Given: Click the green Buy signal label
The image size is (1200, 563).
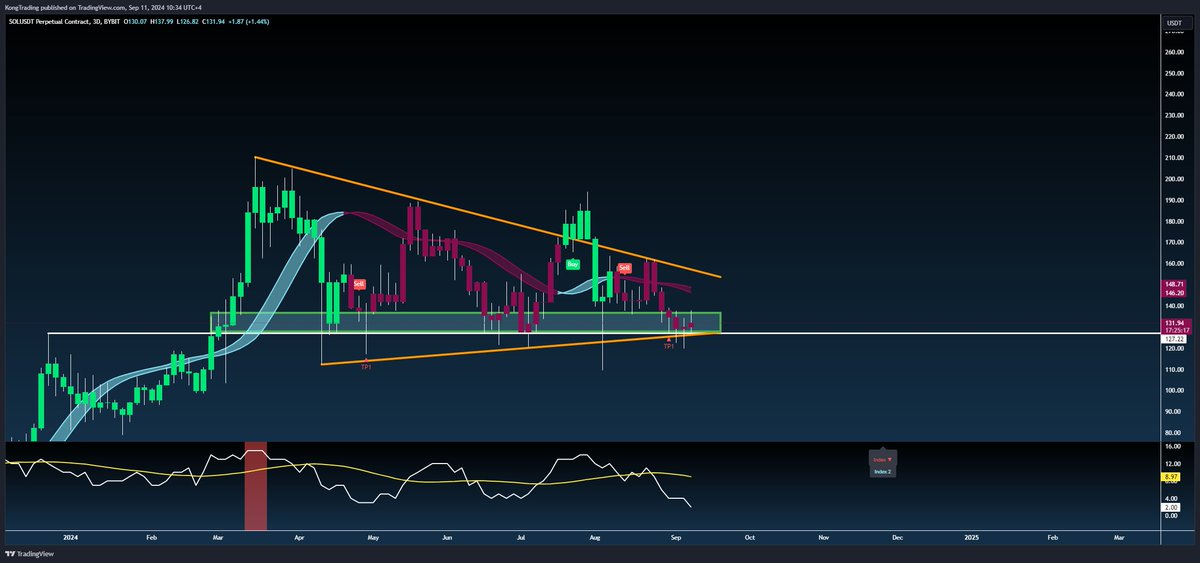Looking at the screenshot, I should click(x=573, y=264).
